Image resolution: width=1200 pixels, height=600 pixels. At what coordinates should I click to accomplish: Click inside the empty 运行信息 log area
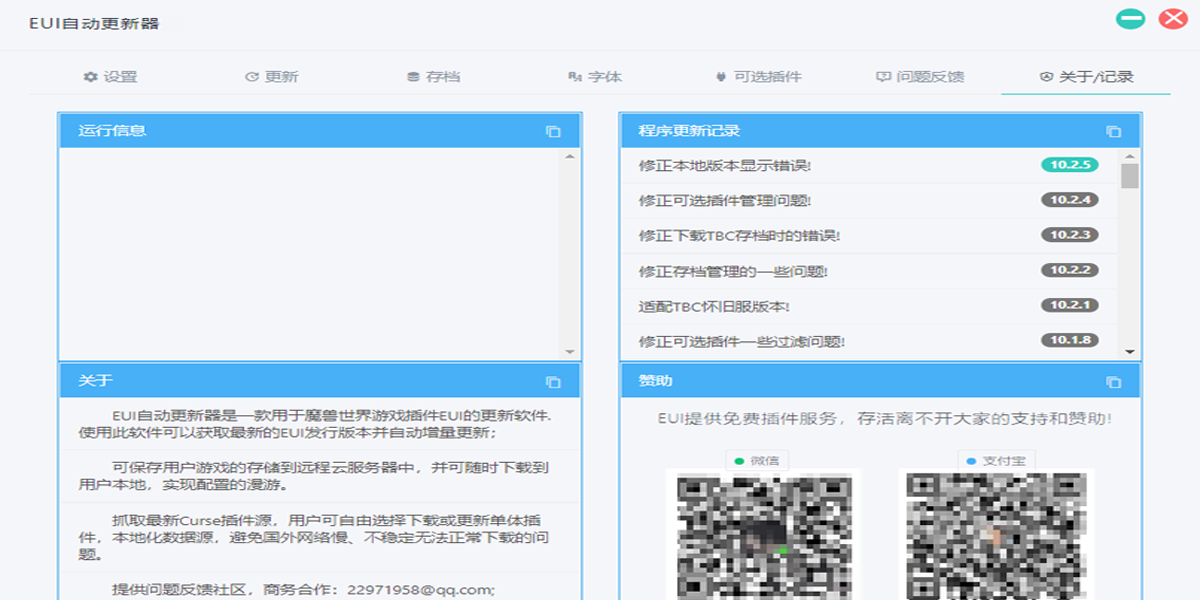click(x=310, y=254)
